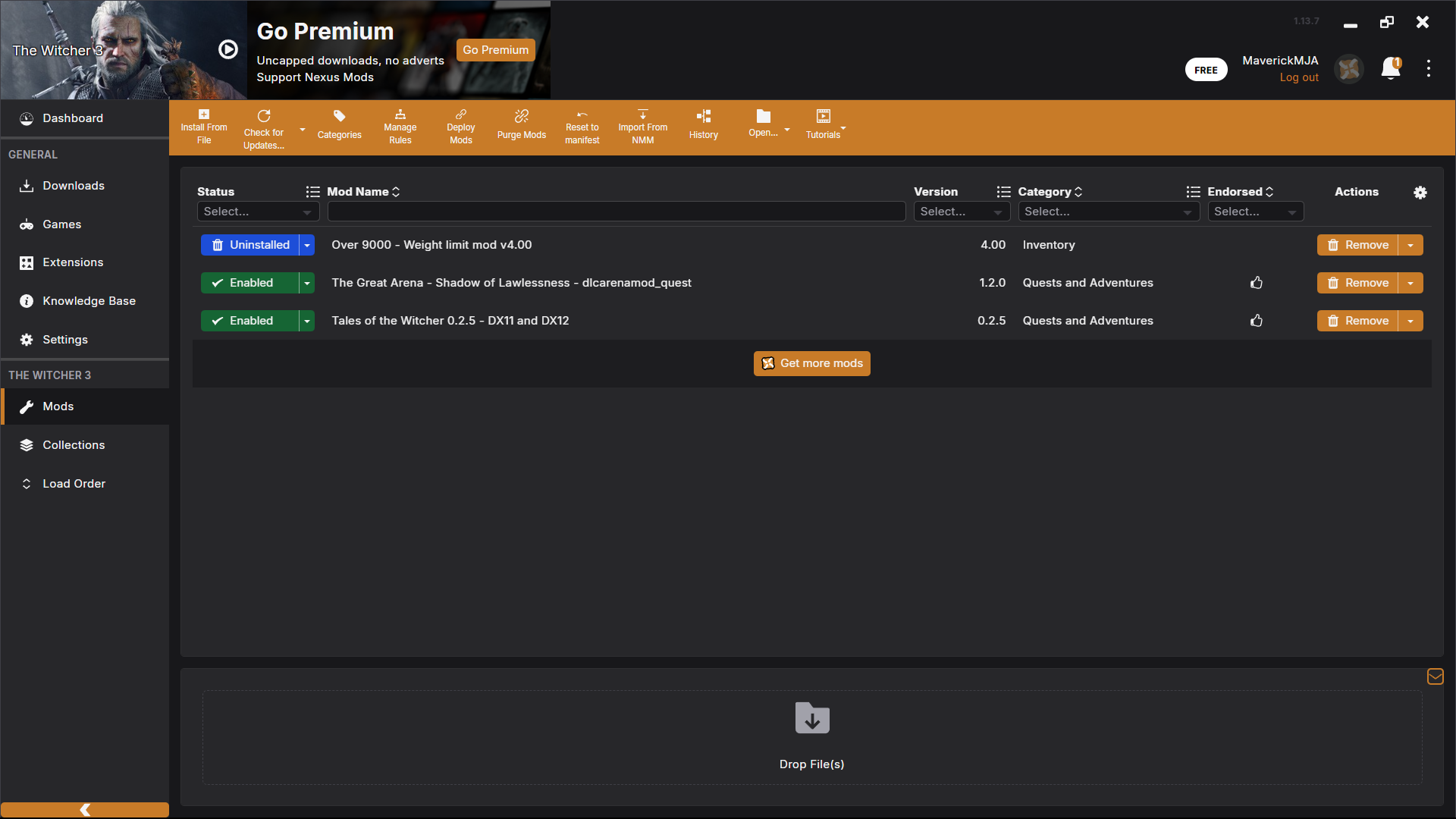The image size is (1456, 819).
Task: Click the Drop File(s) folder icon
Action: 812,717
